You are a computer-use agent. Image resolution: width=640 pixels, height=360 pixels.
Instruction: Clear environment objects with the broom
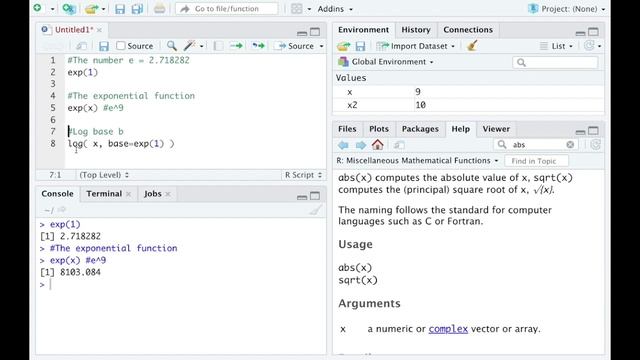pos(472,46)
